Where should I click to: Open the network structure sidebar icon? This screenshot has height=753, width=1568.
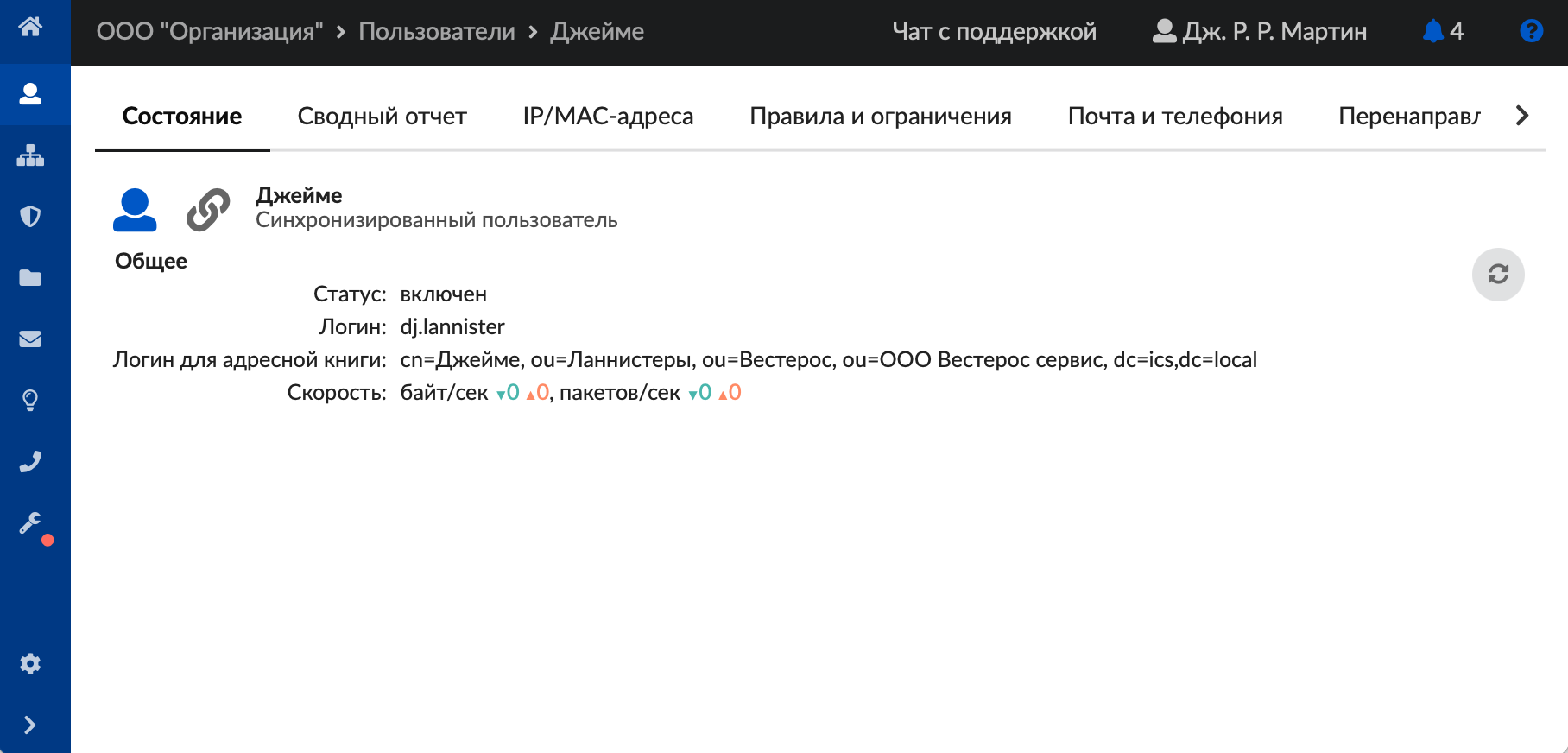coord(30,155)
